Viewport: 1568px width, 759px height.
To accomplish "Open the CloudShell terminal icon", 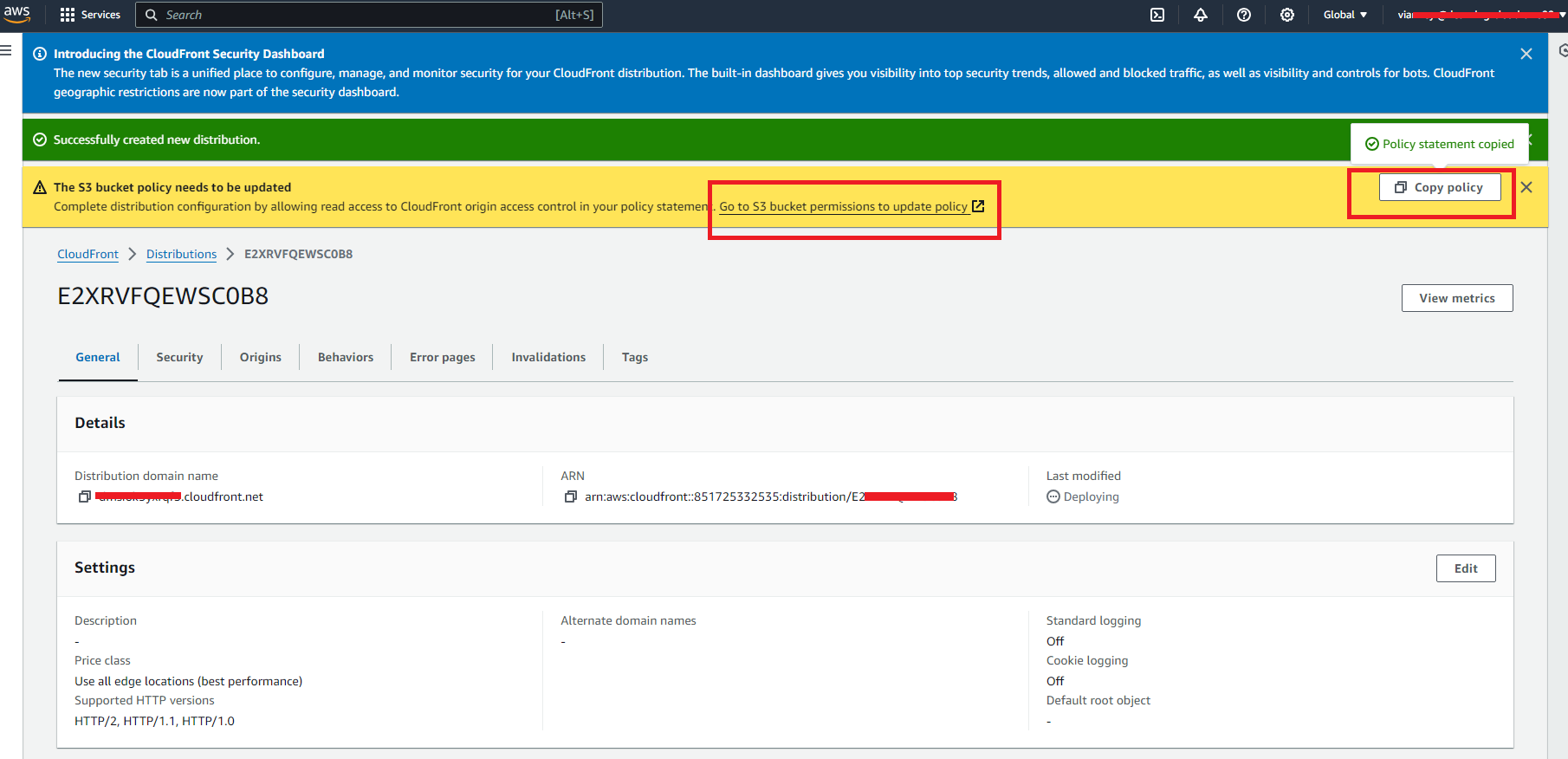I will pyautogui.click(x=1157, y=15).
